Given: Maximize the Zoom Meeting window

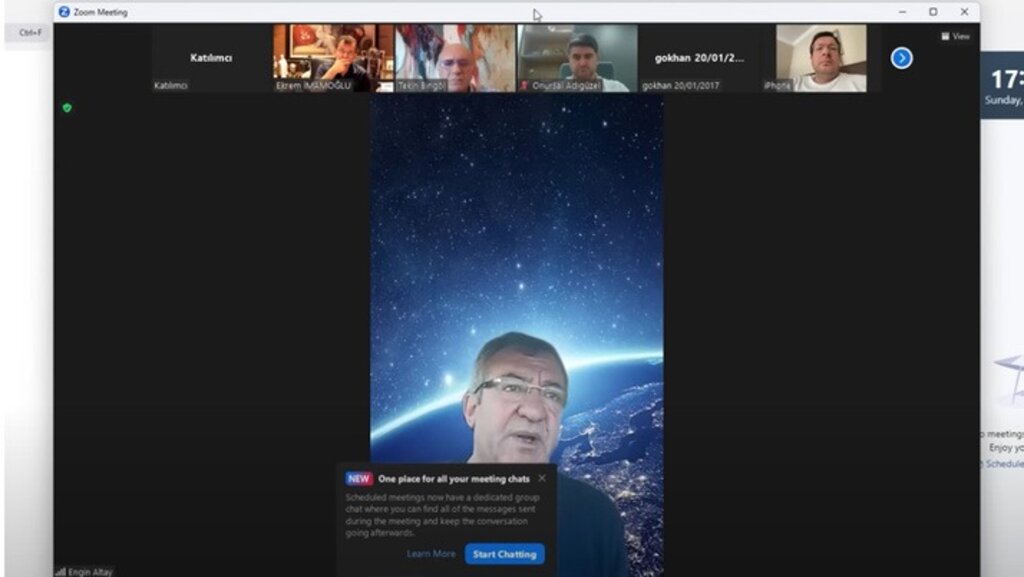Looking at the screenshot, I should click(x=933, y=12).
